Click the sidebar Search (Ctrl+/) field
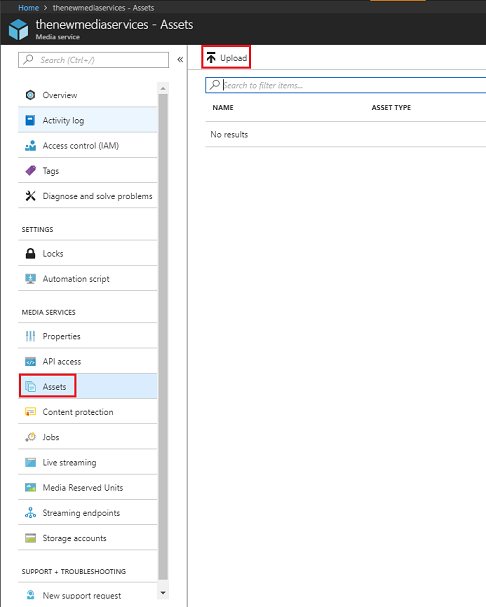486x607 pixels. pos(93,60)
